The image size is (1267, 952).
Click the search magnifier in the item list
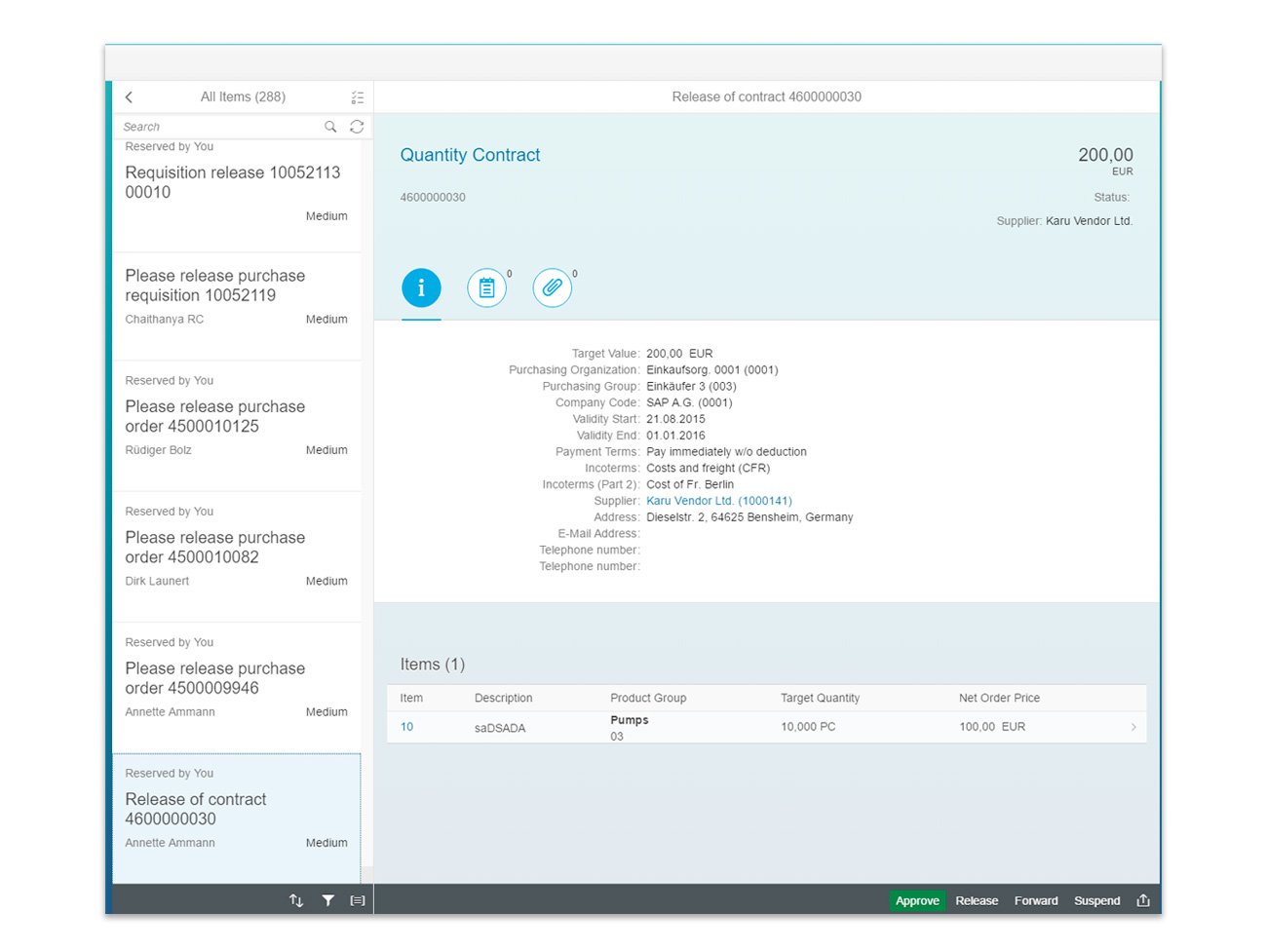(330, 126)
